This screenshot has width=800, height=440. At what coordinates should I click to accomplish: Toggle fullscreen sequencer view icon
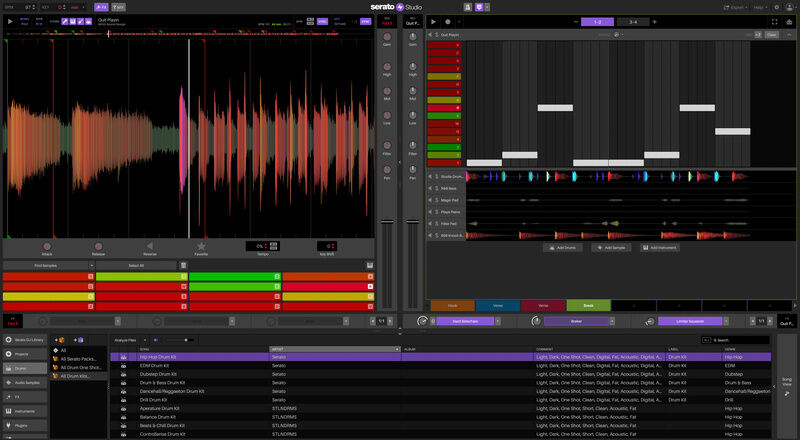tap(774, 22)
